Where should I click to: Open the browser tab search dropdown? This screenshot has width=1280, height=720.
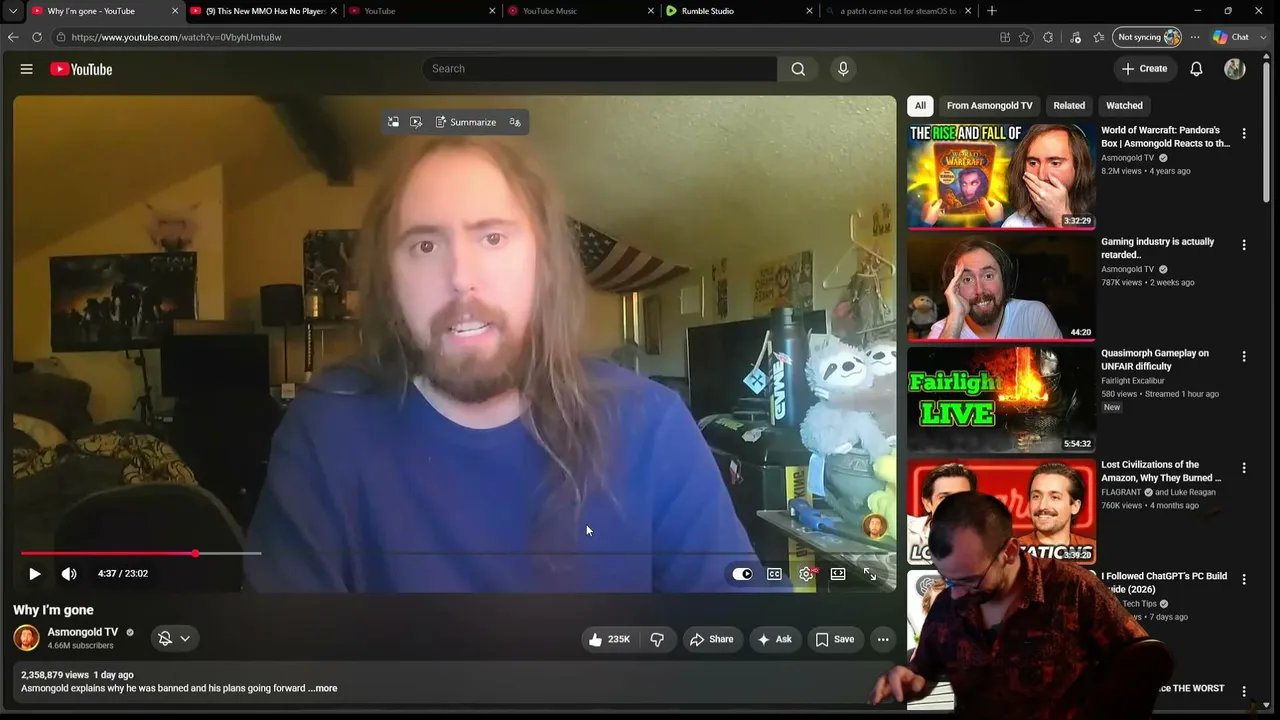point(13,11)
